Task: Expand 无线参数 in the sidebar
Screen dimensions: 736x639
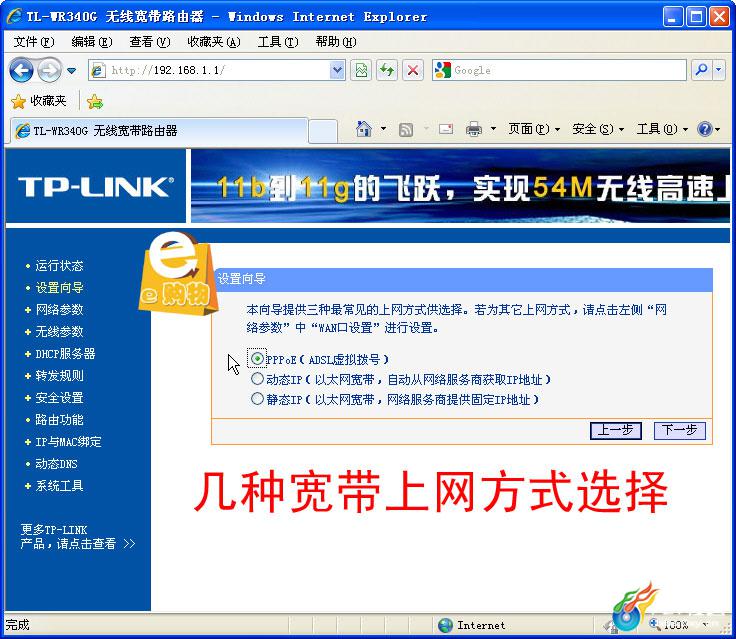Action: tap(59, 332)
